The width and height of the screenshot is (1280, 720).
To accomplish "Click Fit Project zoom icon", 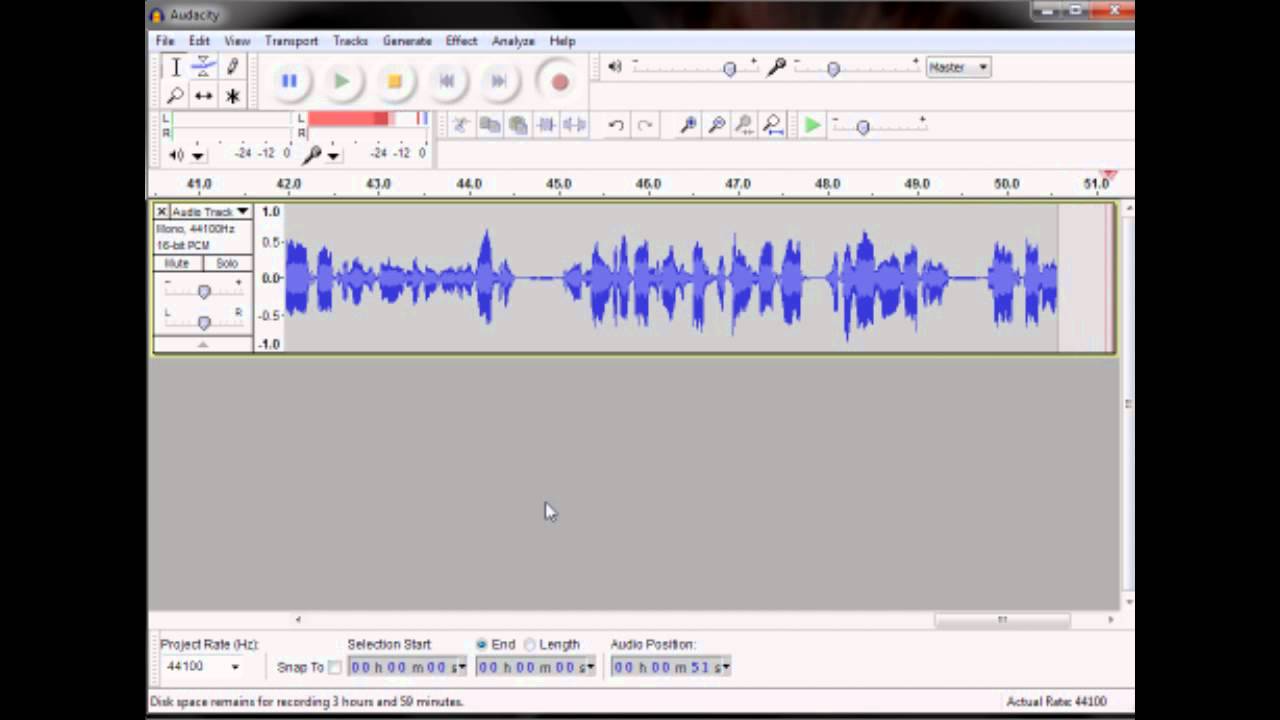I will pos(772,125).
